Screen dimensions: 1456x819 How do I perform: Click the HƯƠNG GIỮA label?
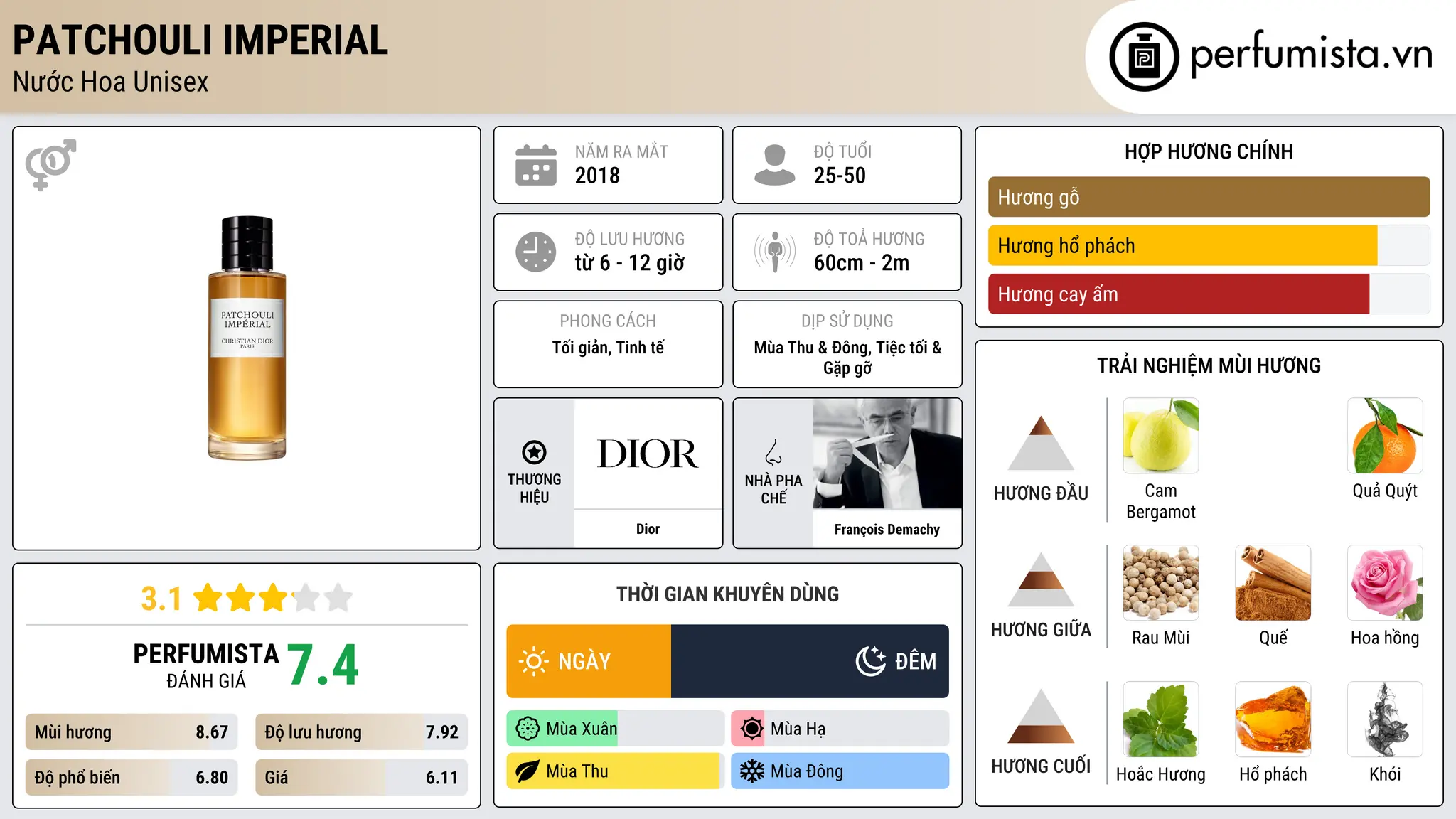click(x=1041, y=630)
